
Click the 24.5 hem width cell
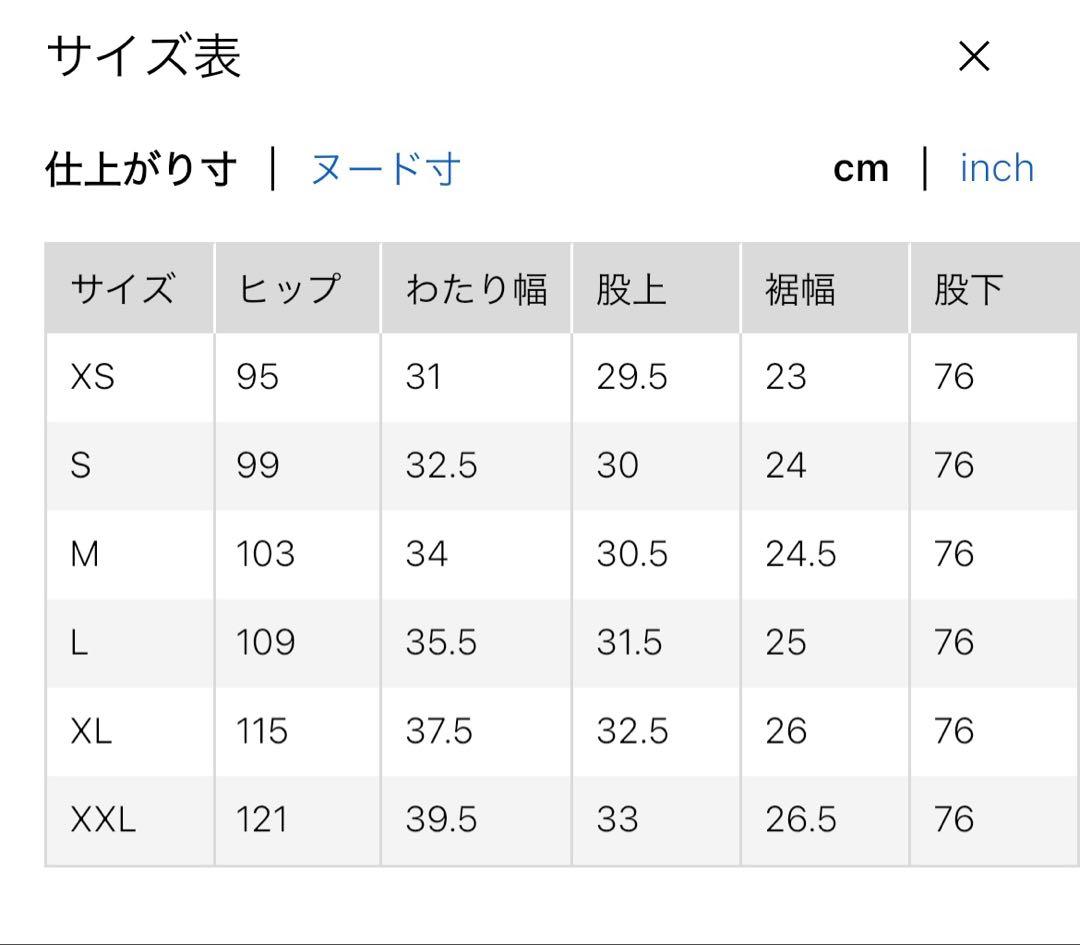click(800, 553)
